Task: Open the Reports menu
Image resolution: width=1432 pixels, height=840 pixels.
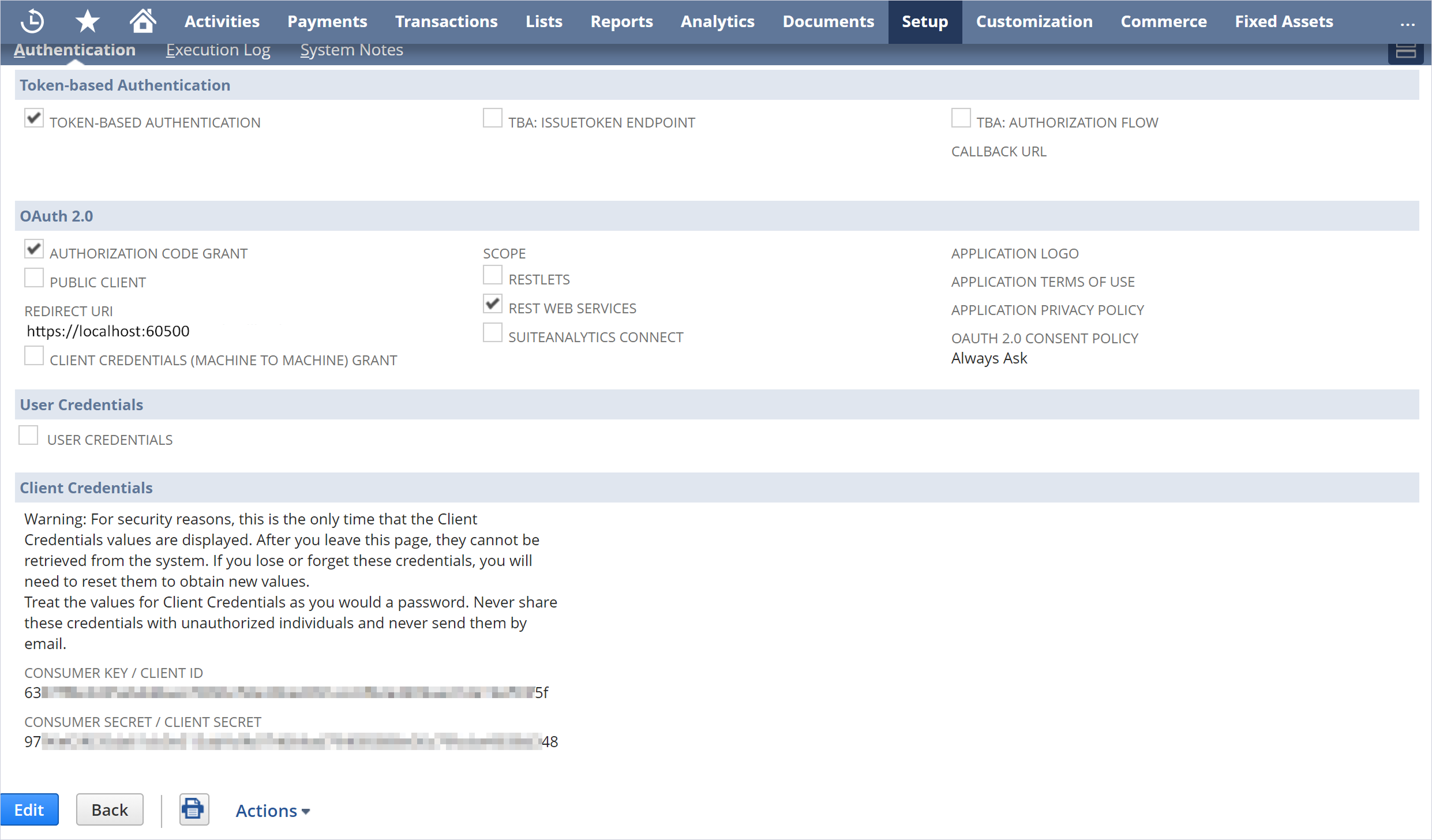Action: tap(621, 21)
